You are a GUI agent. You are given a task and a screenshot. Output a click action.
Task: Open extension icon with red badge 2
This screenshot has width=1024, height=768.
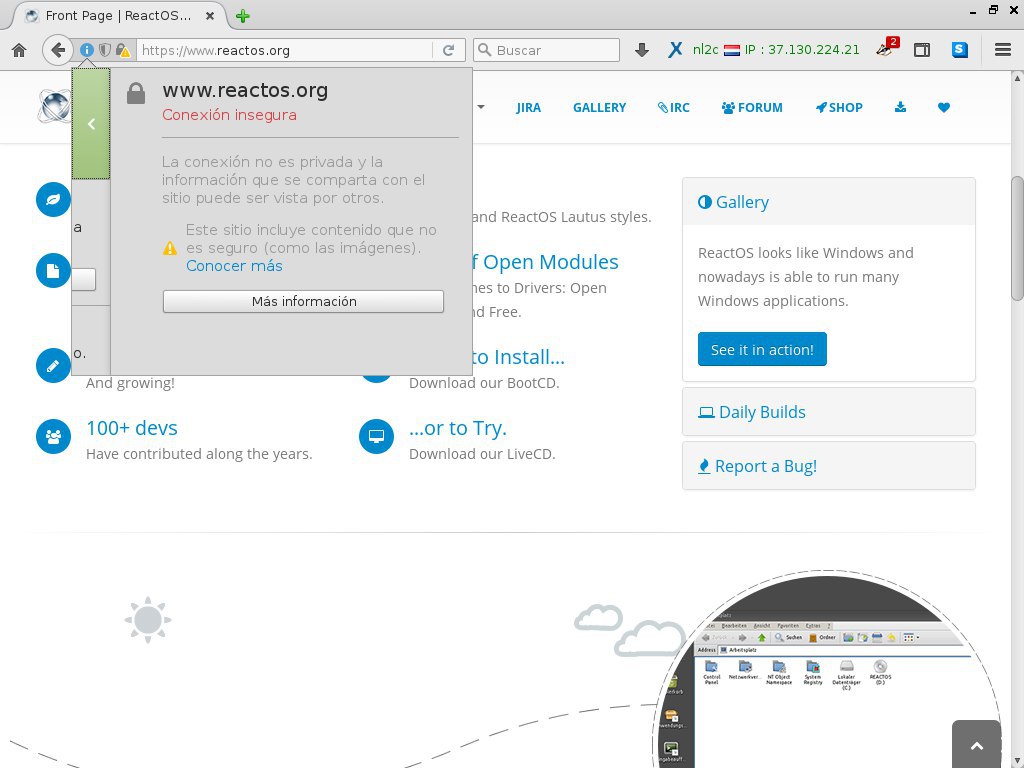click(888, 48)
